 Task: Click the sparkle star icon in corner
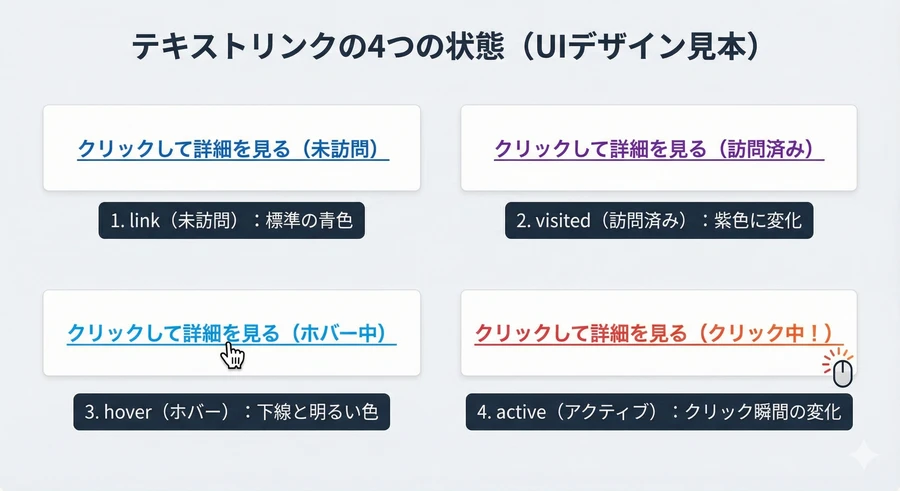864,455
